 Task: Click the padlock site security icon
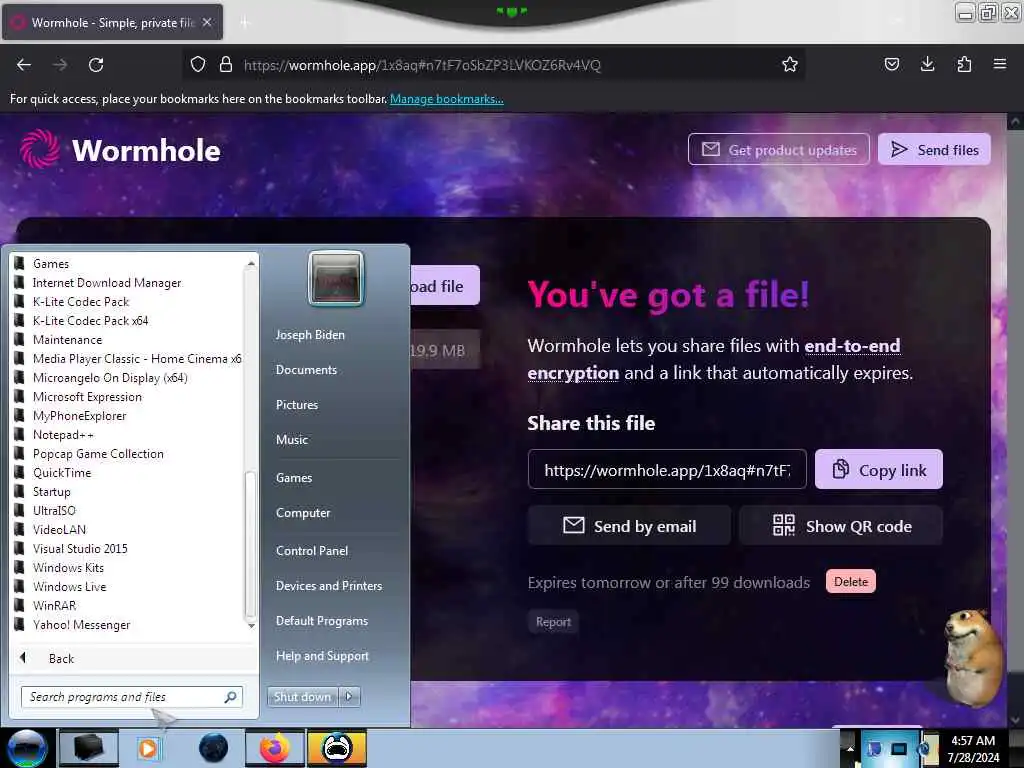(226, 65)
